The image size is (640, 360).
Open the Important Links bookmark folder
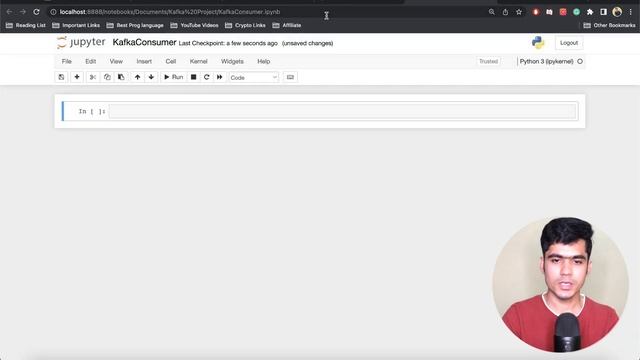pyautogui.click(x=76, y=25)
